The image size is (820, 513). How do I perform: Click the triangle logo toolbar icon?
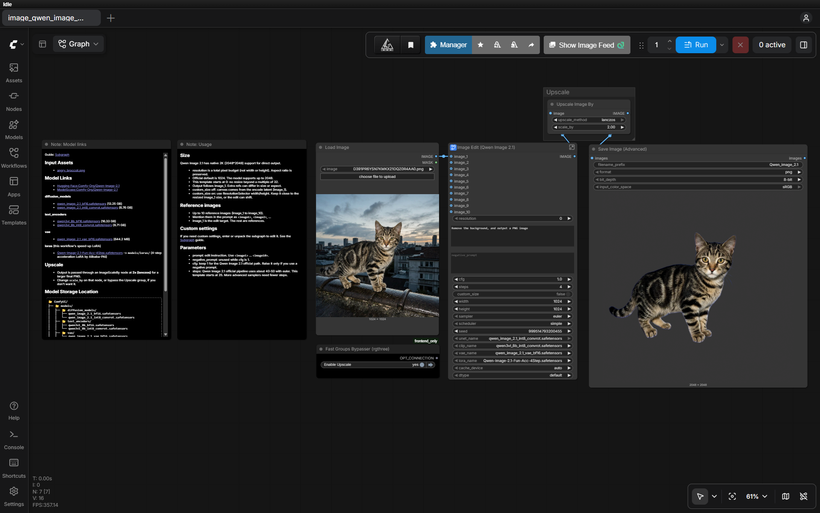point(387,45)
